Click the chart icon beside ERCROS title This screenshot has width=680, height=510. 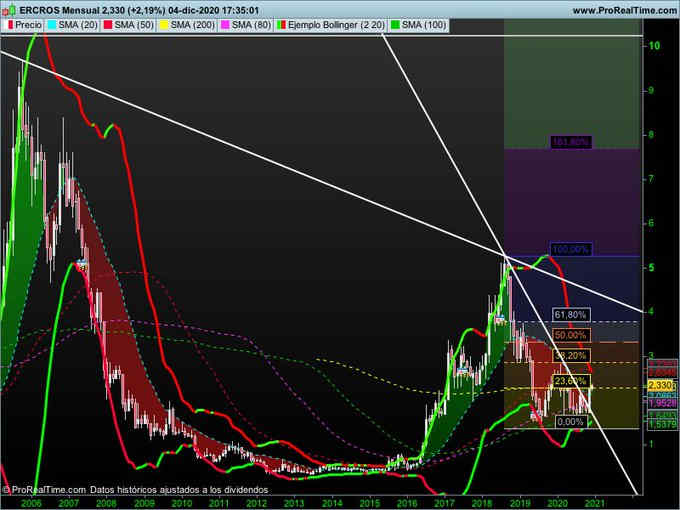click(9, 10)
